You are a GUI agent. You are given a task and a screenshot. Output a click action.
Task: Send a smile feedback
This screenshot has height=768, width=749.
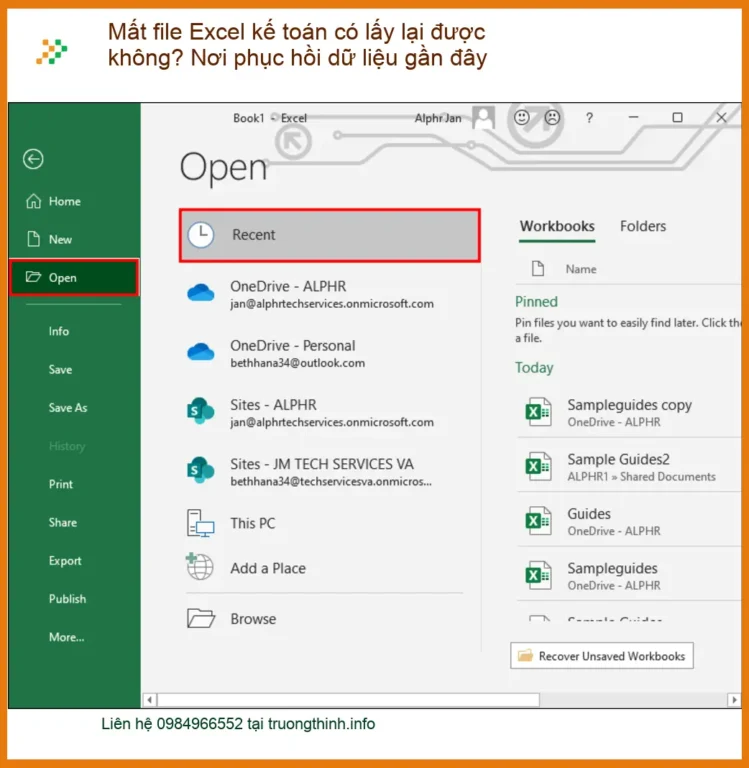tap(521, 118)
